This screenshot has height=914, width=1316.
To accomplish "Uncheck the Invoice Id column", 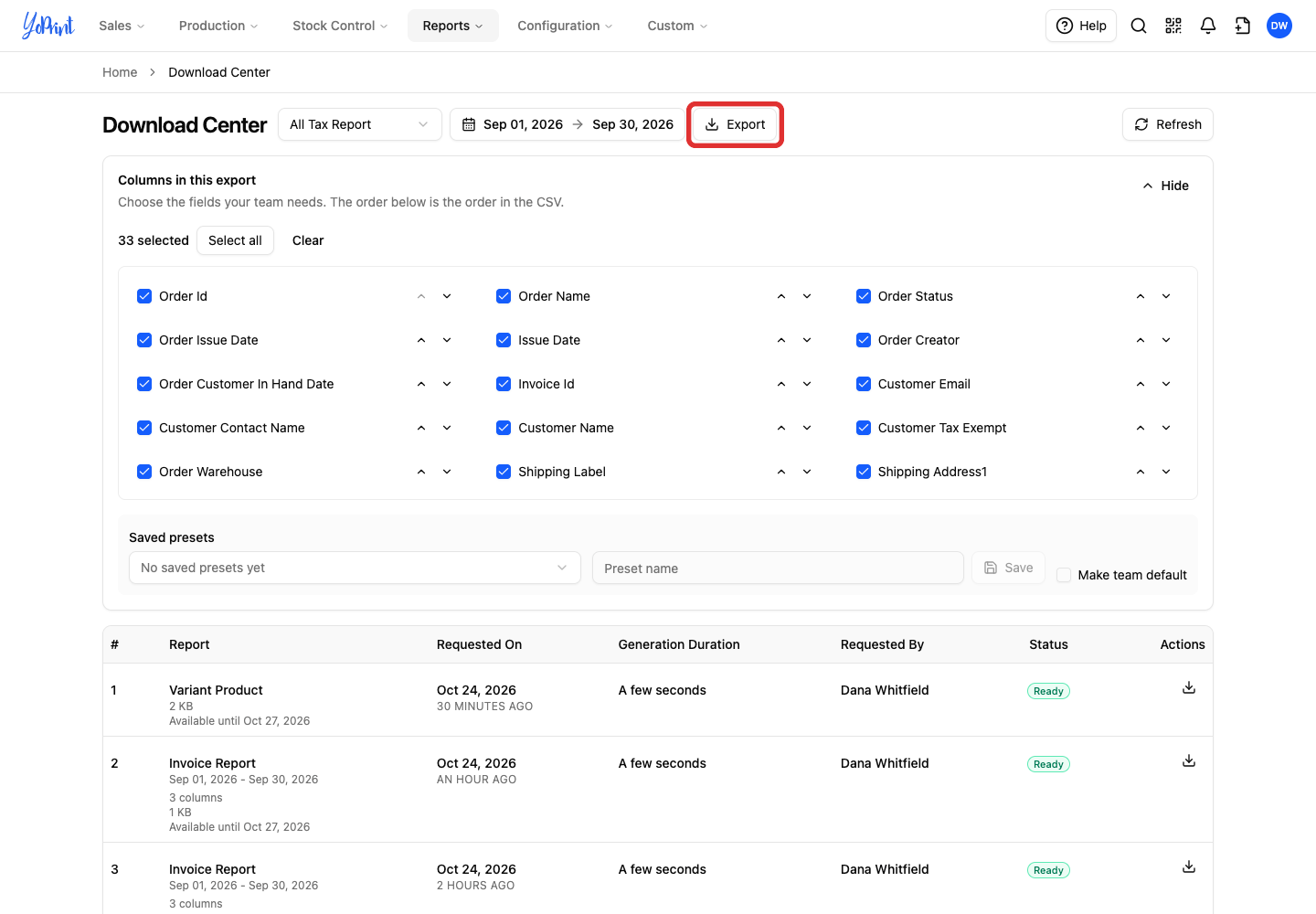I will [x=504, y=384].
